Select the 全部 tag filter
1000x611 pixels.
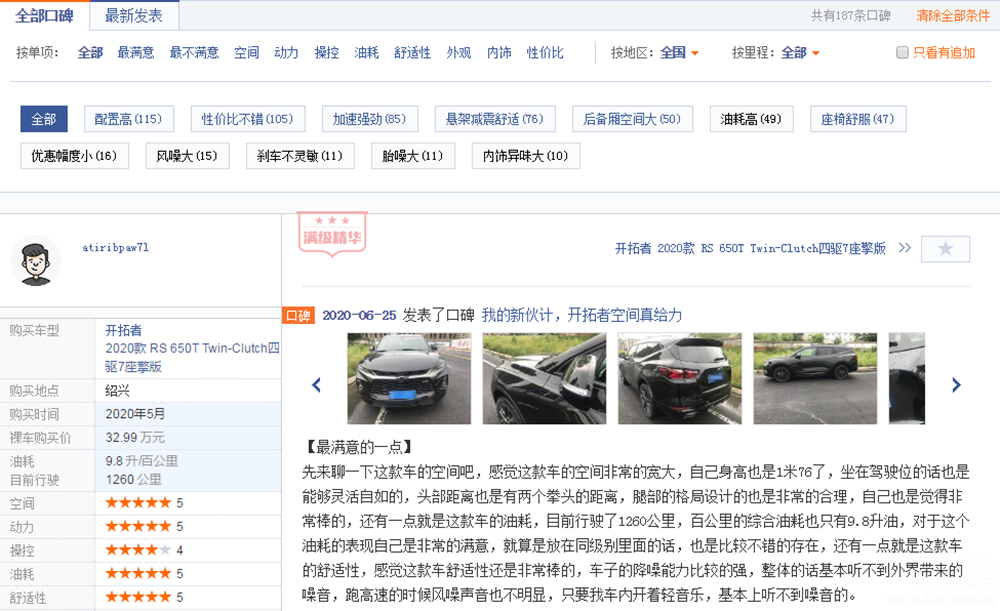43,119
